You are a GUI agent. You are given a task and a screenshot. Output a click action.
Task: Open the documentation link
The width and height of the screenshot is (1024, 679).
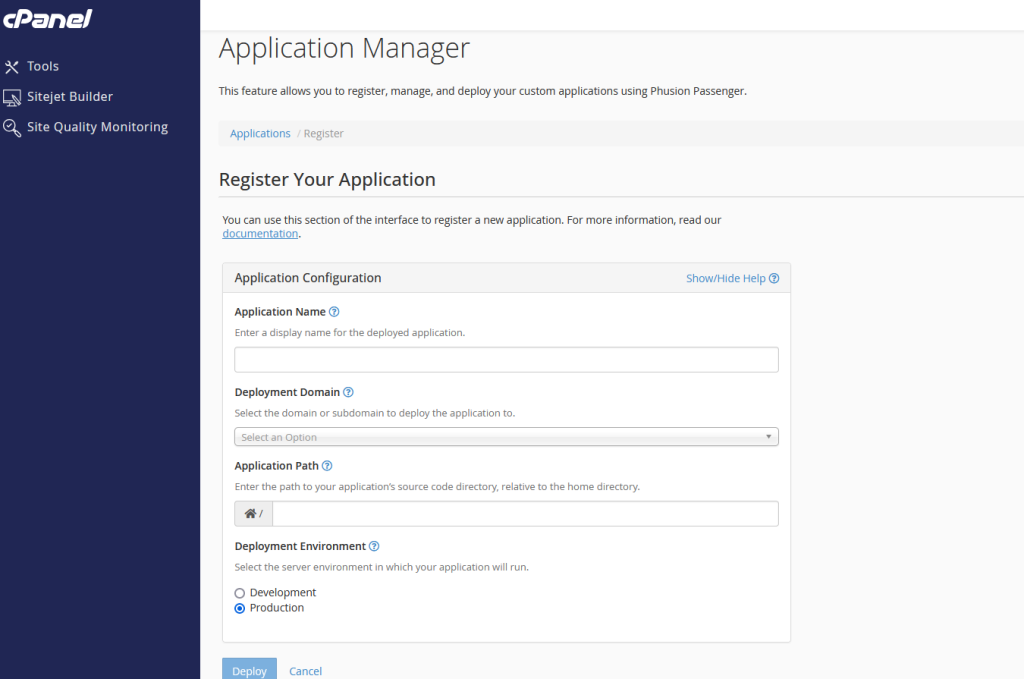pyautogui.click(x=260, y=234)
